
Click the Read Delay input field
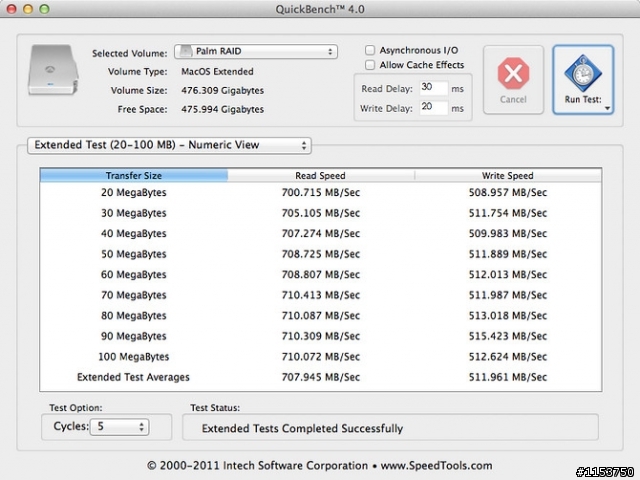(x=433, y=88)
